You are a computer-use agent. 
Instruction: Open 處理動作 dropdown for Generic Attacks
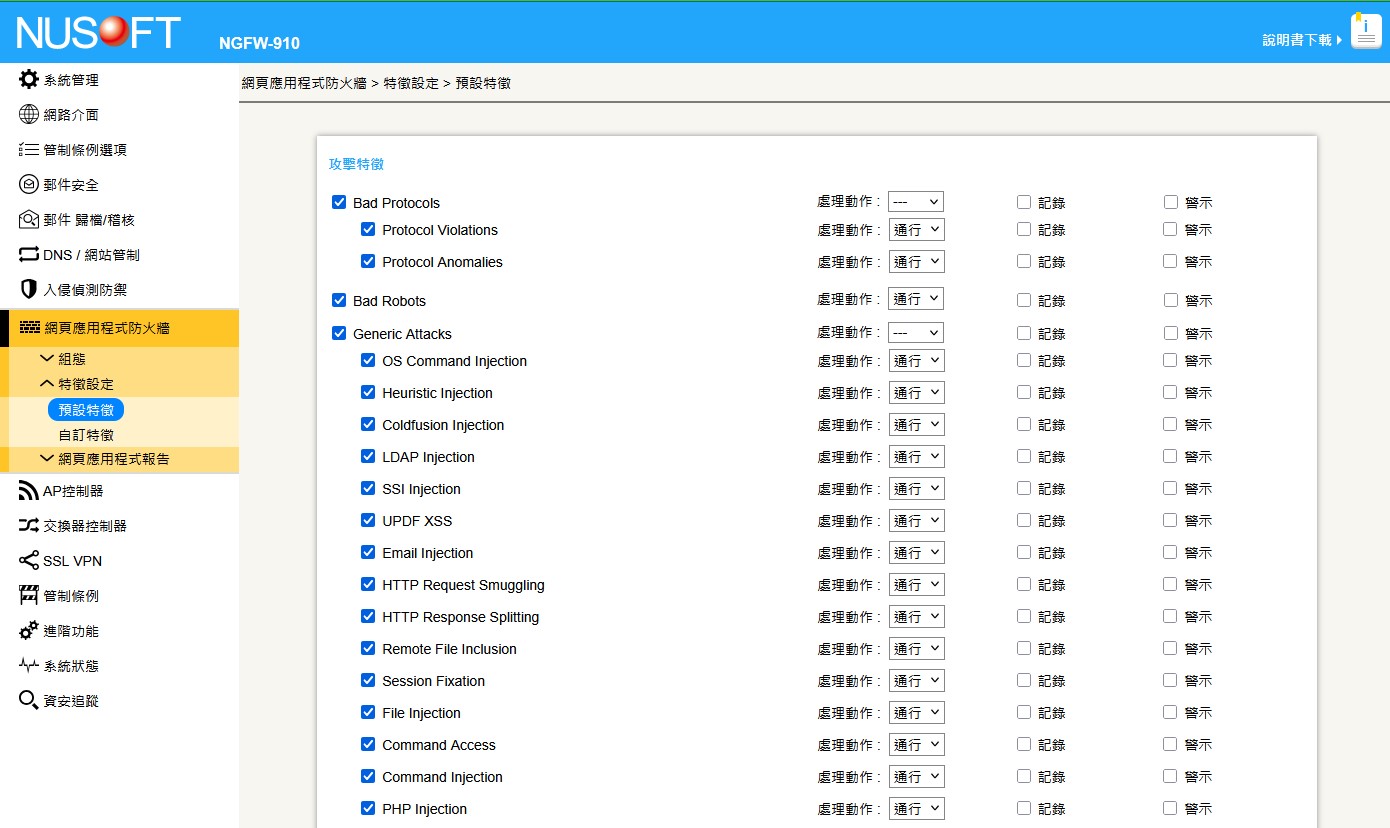(916, 333)
